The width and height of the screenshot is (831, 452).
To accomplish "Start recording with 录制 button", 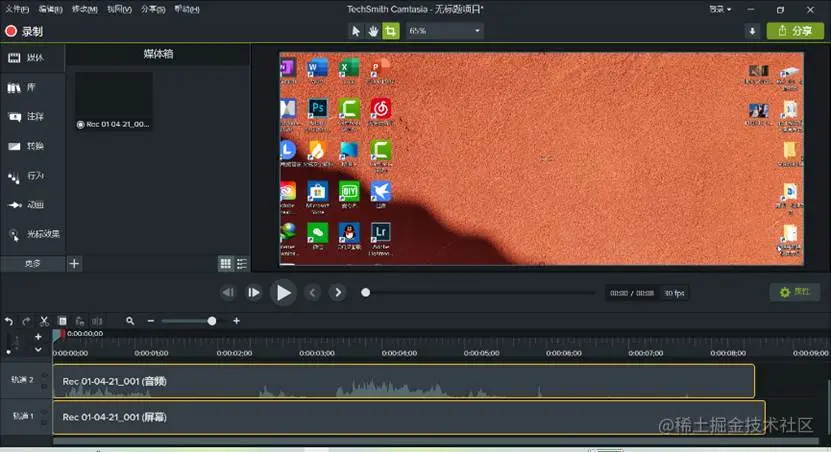I will pos(24,31).
